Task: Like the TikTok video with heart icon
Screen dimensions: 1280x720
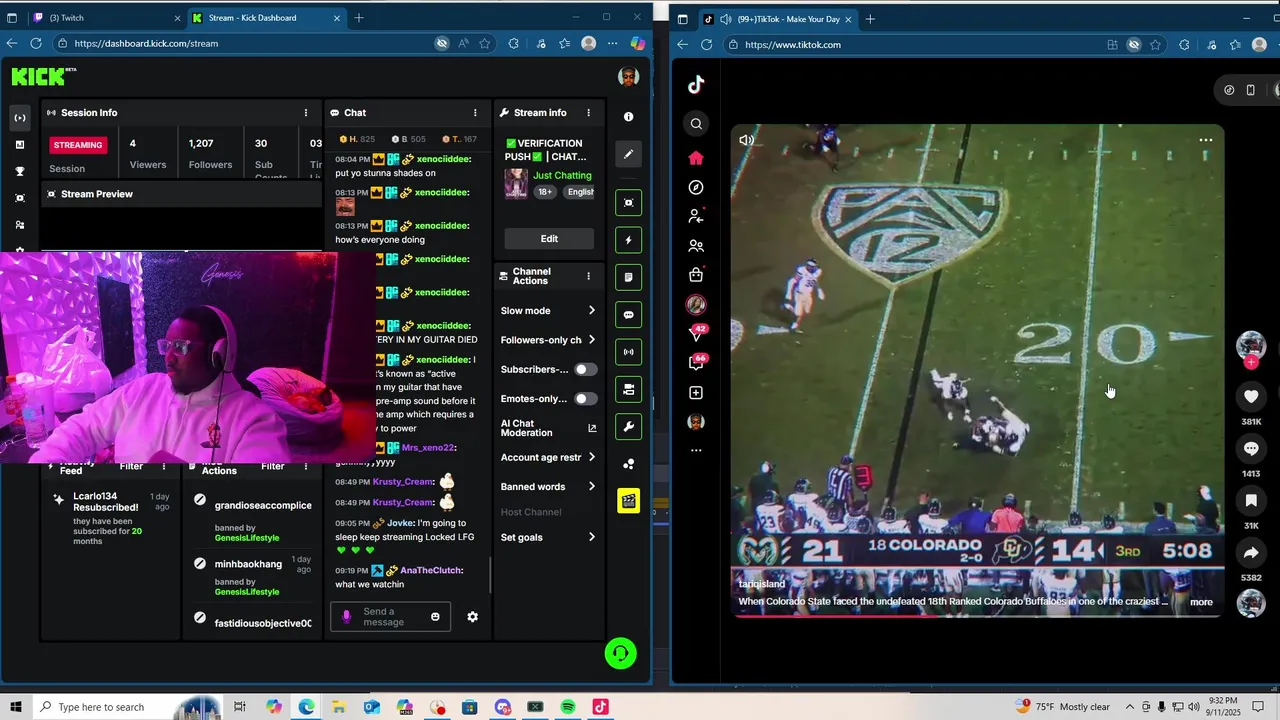Action: point(1251,397)
